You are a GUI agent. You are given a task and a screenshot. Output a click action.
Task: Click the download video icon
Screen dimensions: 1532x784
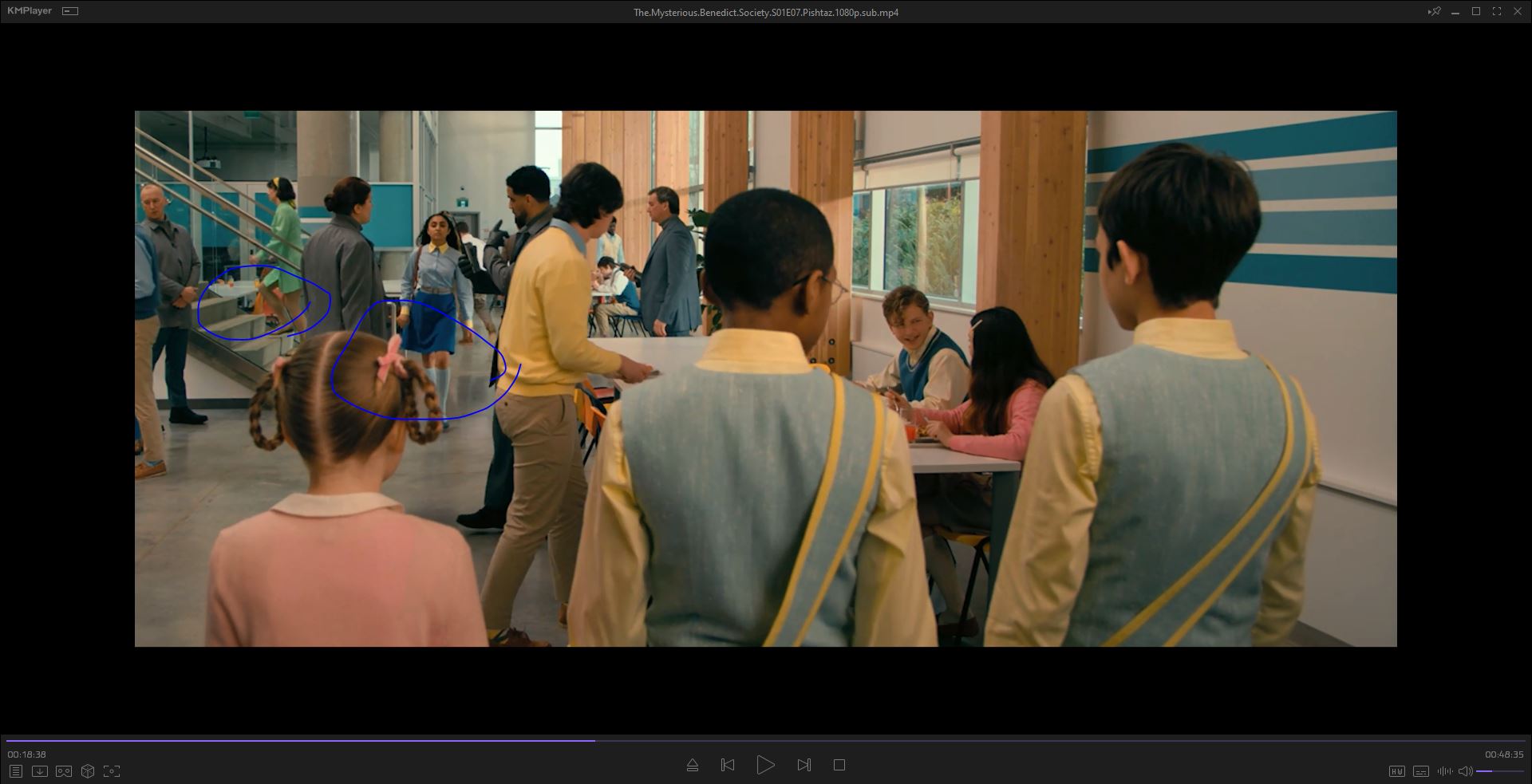(x=39, y=771)
